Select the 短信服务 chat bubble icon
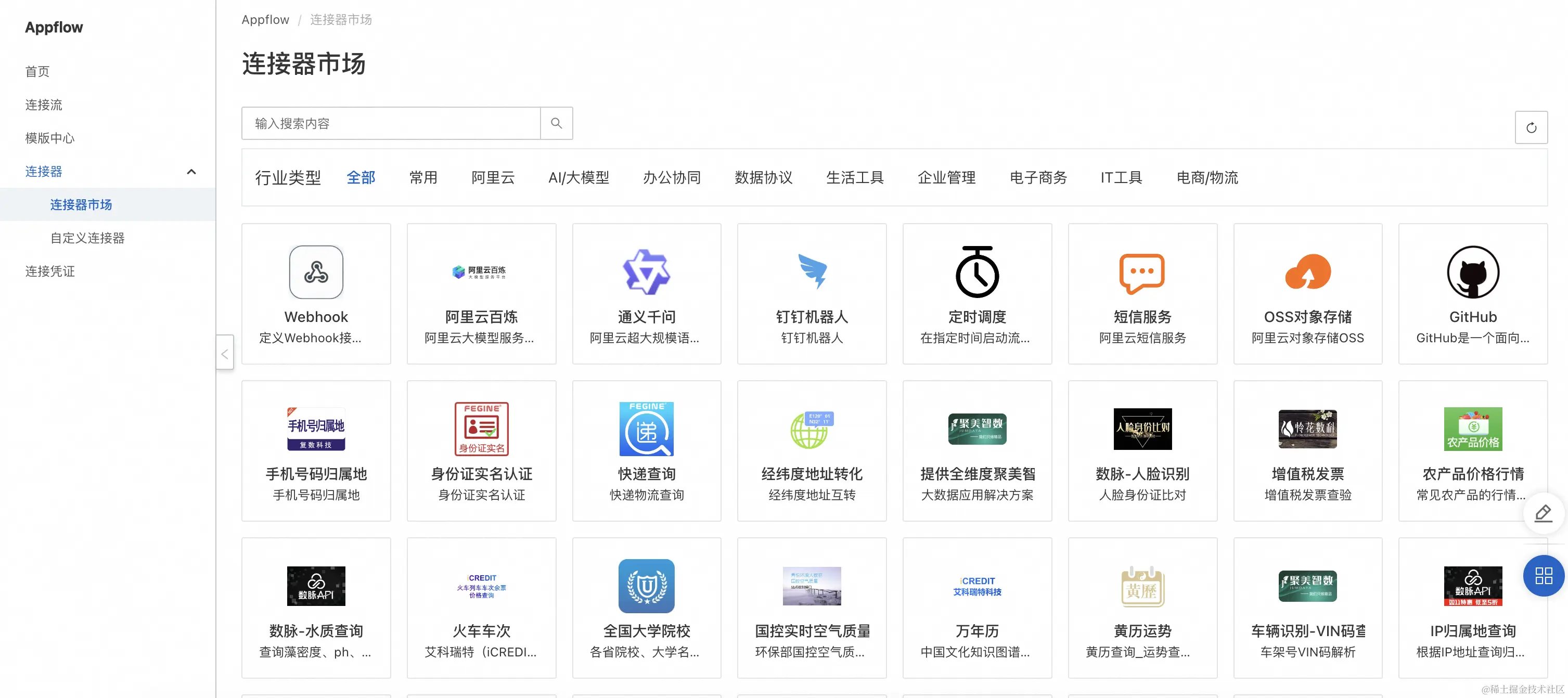The width and height of the screenshot is (1568, 698). click(1142, 273)
